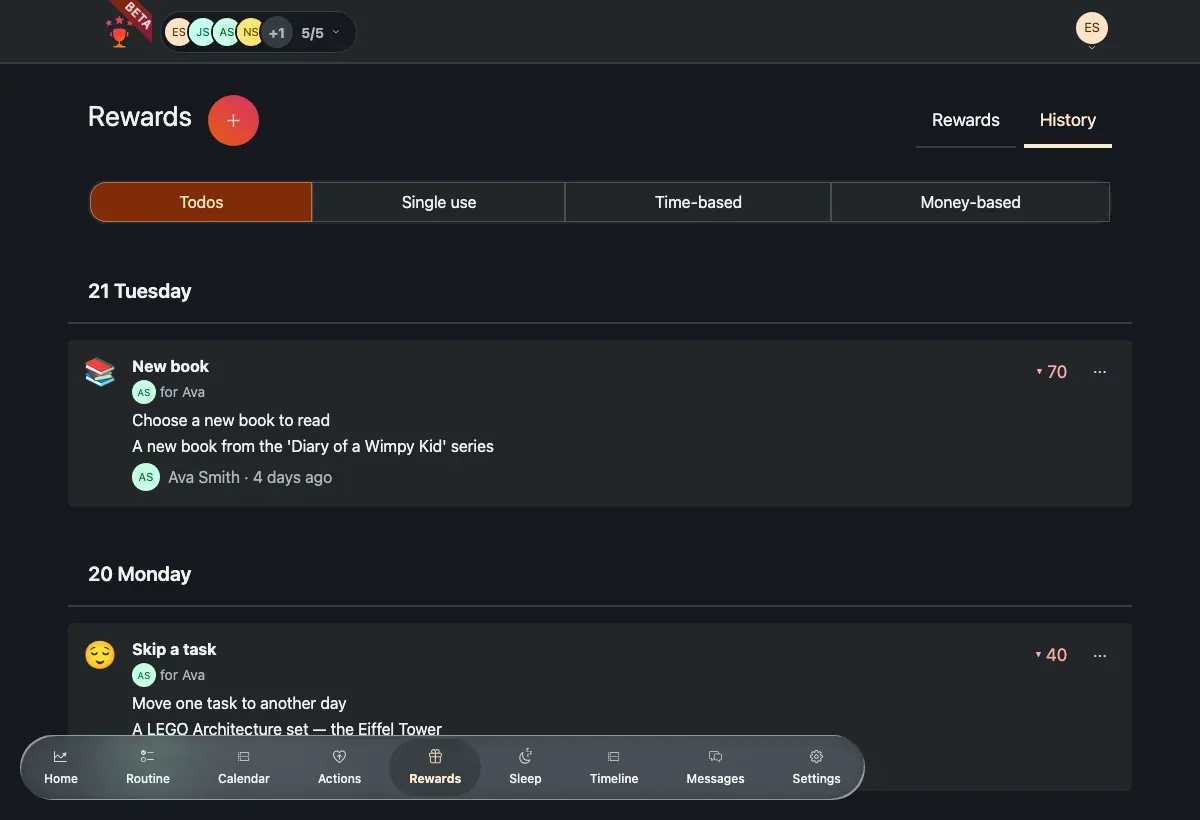Go to Home in bottom navigation
This screenshot has width=1200, height=820.
click(x=61, y=767)
